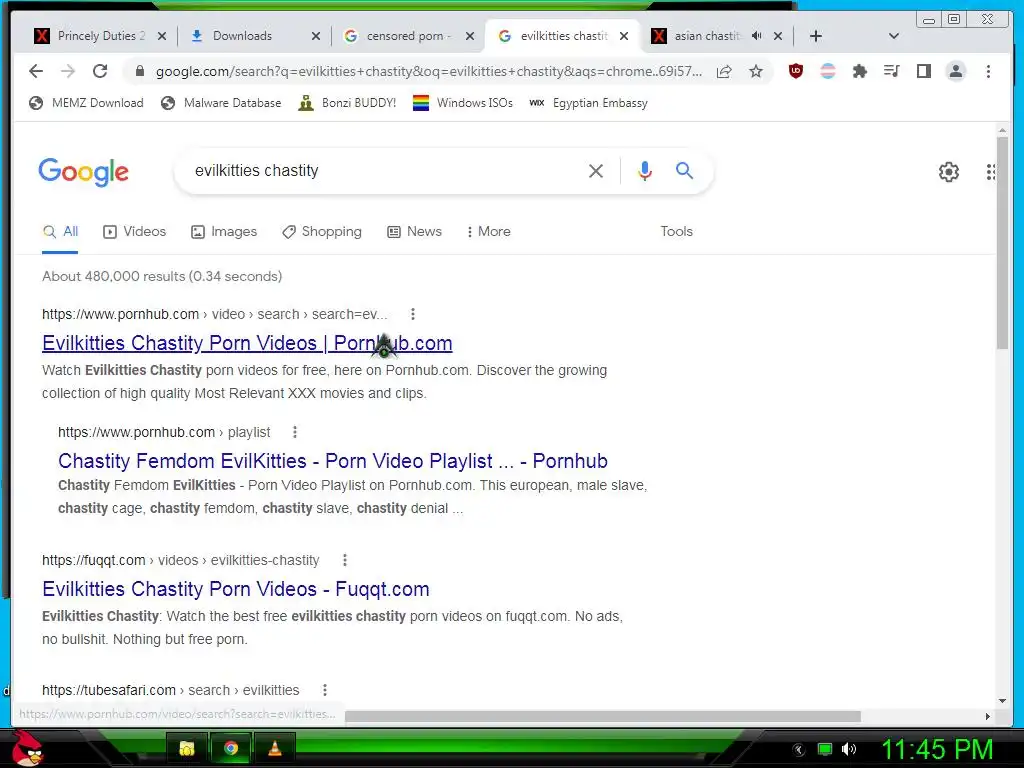Open the Bonzi BUDDY! bookmark
Image resolution: width=1024 pixels, height=768 pixels.
[347, 103]
